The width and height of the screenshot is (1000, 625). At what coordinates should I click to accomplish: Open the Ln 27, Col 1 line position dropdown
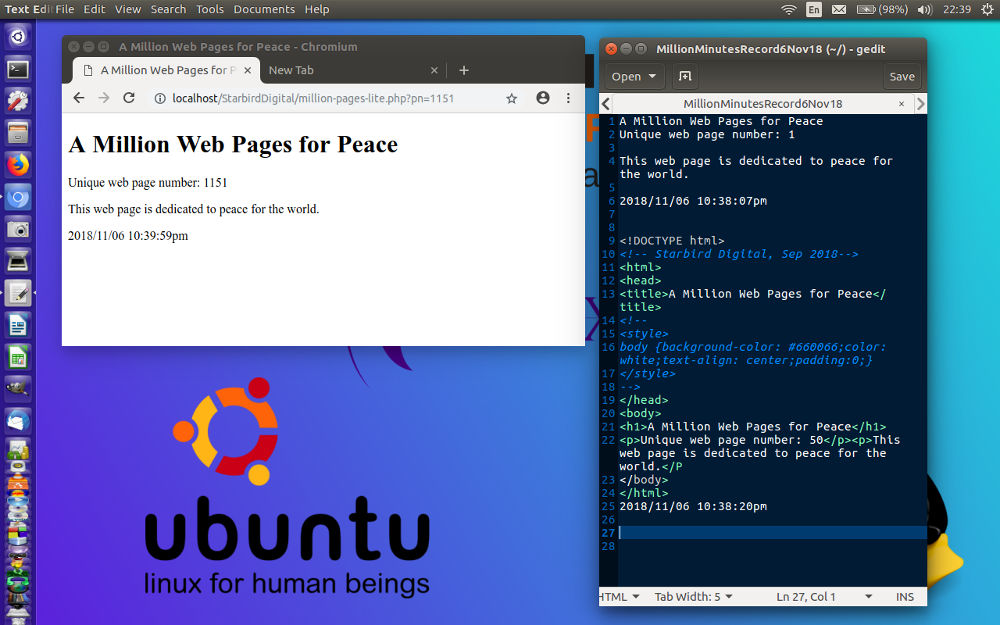pyautogui.click(x=823, y=597)
